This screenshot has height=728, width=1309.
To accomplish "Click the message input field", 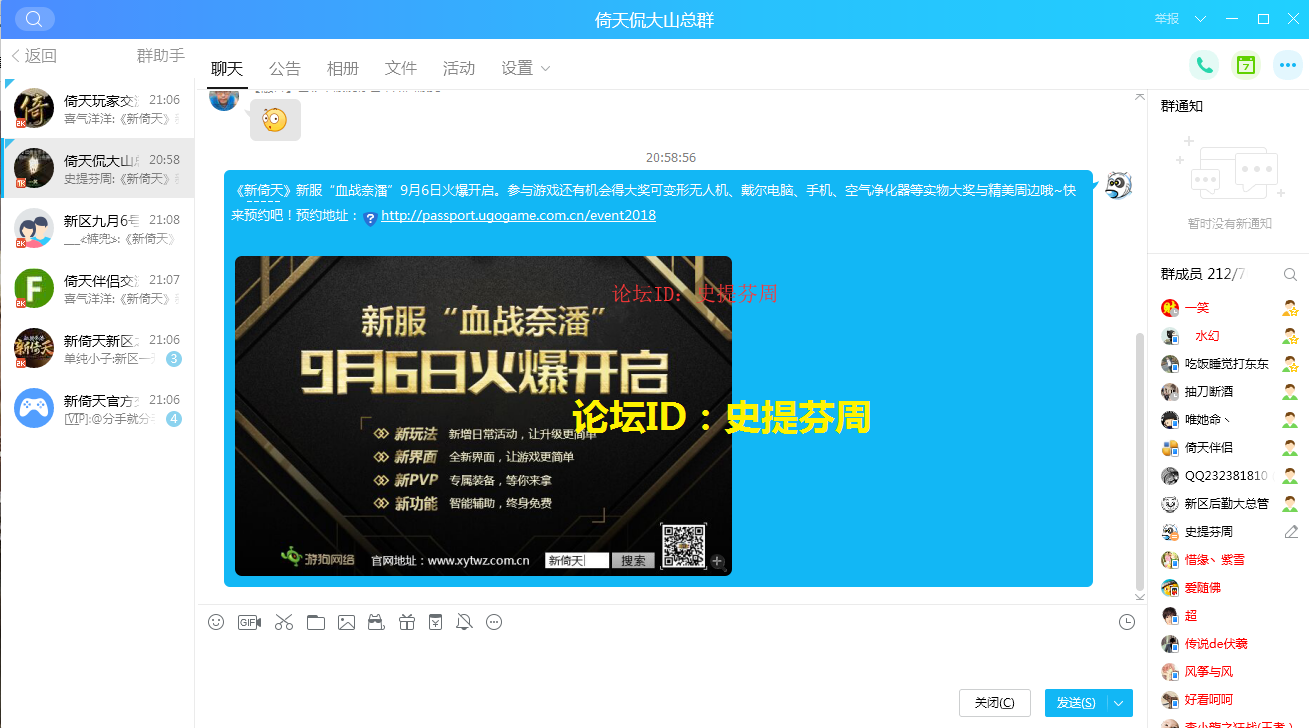I will (x=671, y=660).
